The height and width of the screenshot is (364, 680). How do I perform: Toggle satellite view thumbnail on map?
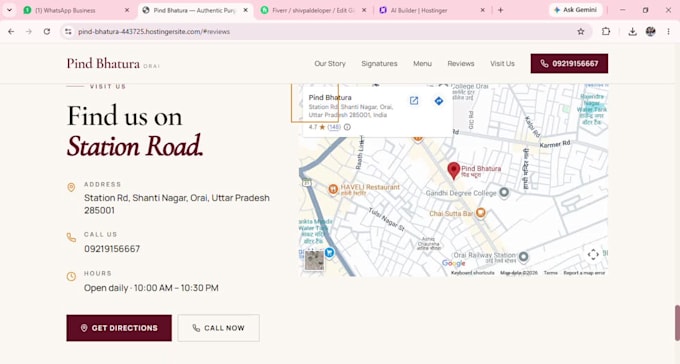tap(314, 260)
